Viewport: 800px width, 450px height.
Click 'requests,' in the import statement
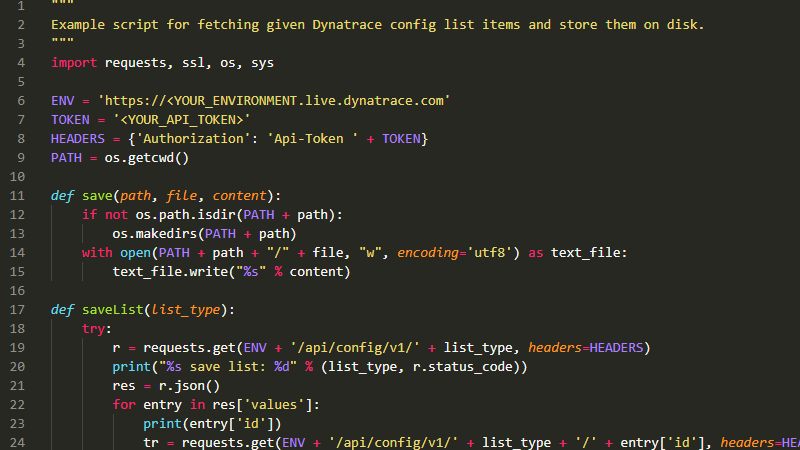click(139, 63)
